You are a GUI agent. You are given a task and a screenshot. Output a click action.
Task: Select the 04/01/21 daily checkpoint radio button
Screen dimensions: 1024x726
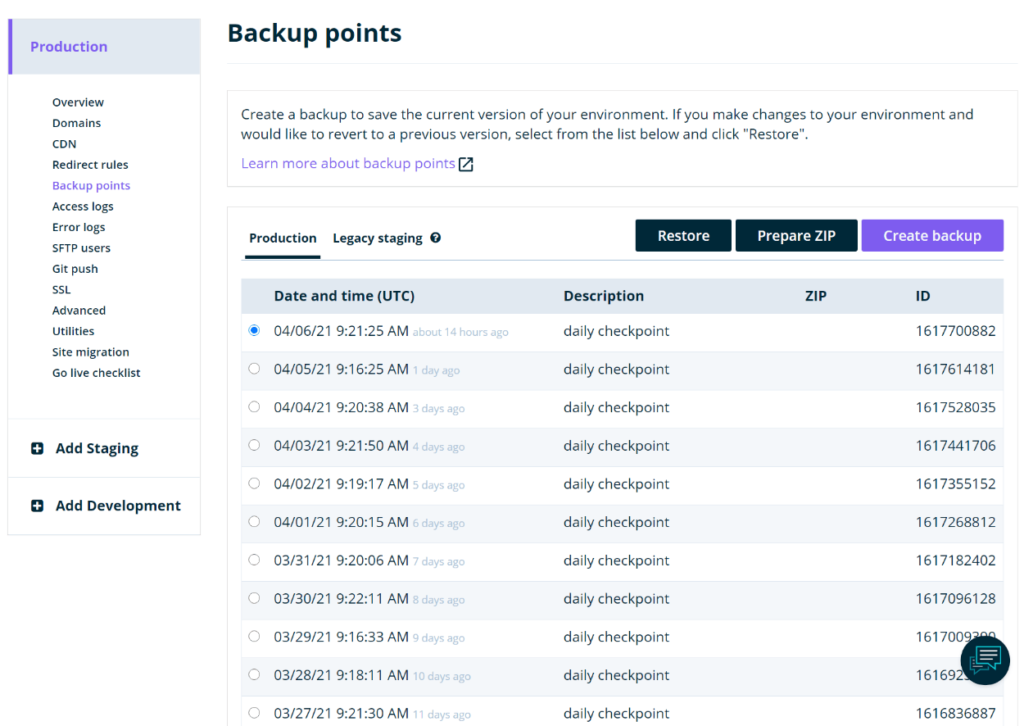(x=253, y=522)
